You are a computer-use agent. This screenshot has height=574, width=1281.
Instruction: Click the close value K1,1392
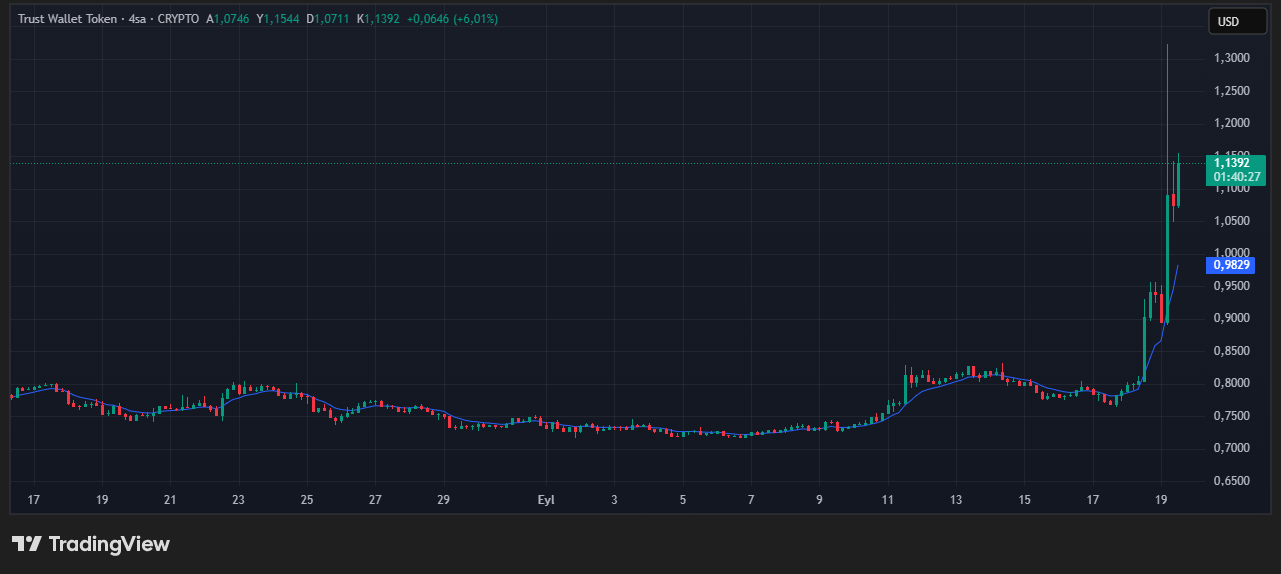click(x=378, y=19)
